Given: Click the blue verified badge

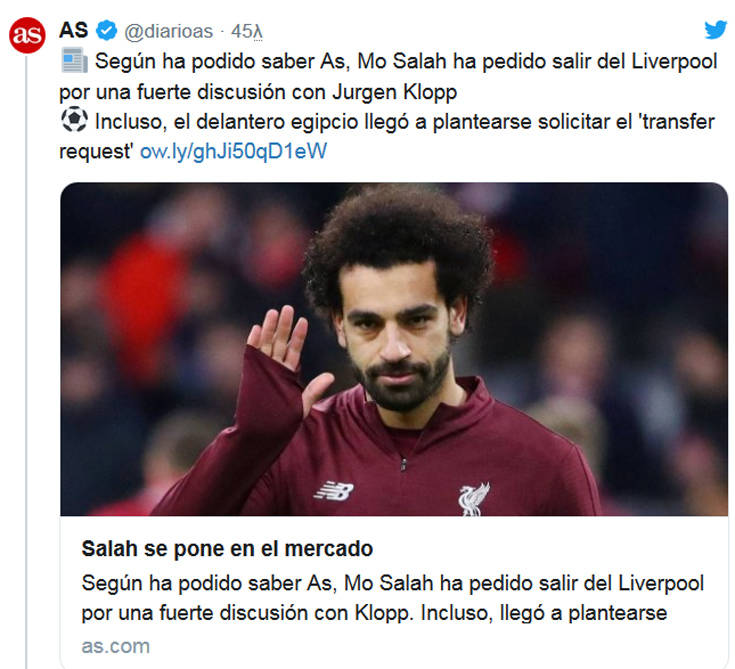Looking at the screenshot, I should 106,31.
